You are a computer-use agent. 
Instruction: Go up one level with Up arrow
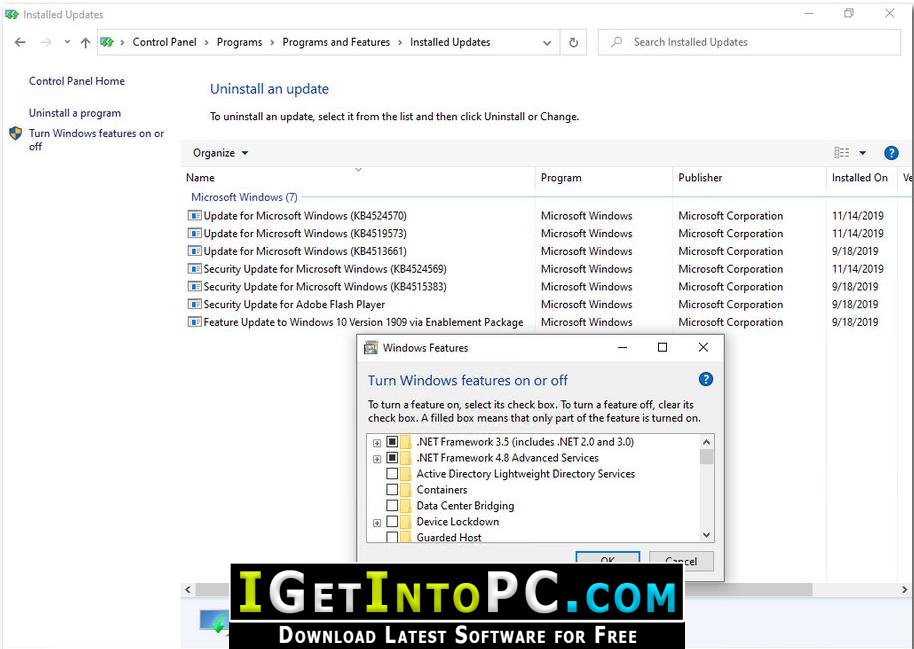point(85,42)
